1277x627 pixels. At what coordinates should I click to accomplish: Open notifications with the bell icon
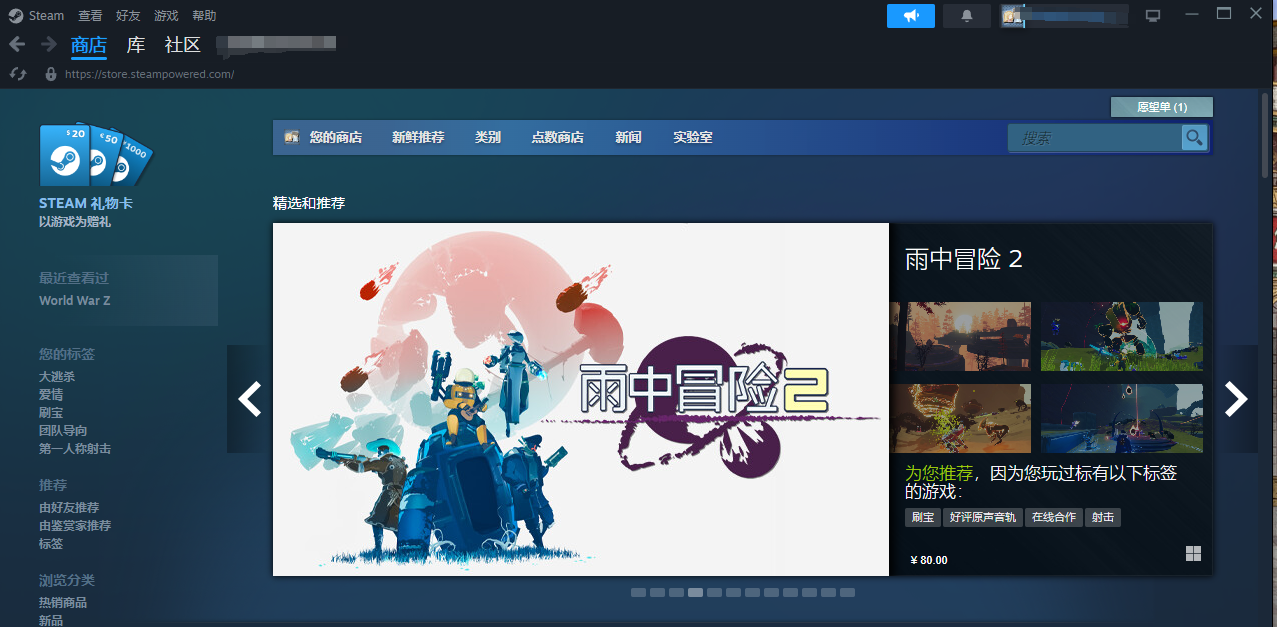point(966,16)
